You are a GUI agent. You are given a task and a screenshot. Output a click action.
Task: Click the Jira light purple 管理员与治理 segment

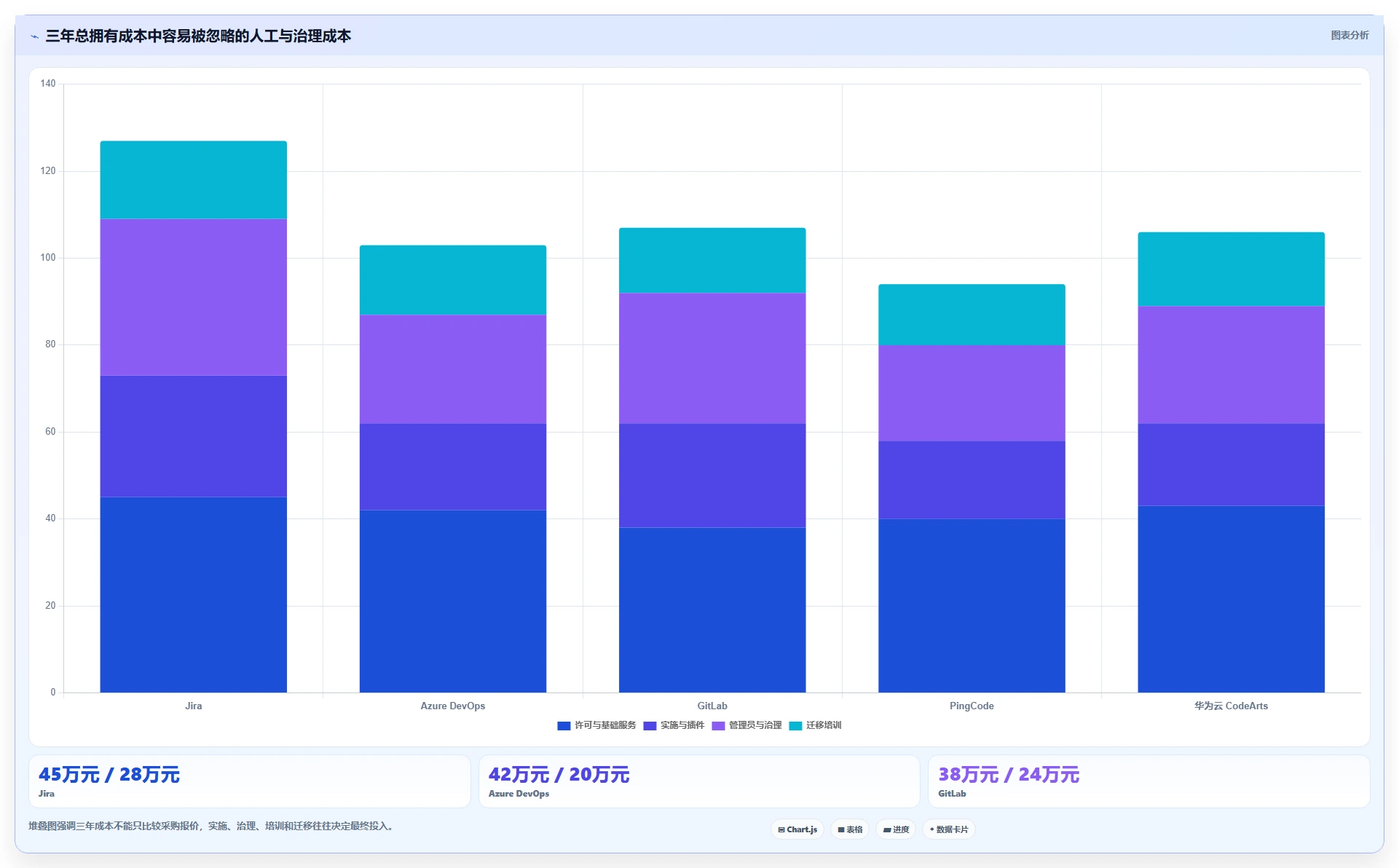(x=194, y=297)
